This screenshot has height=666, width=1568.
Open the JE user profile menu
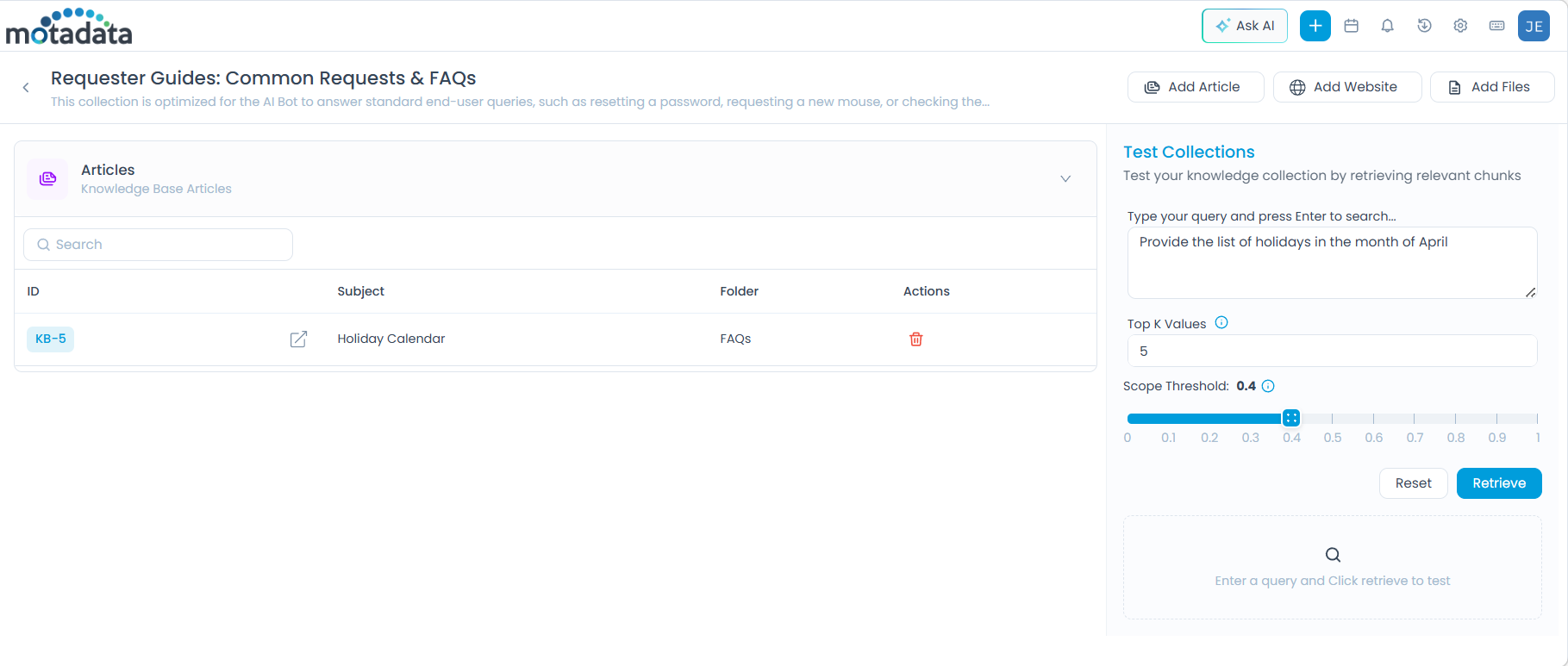[x=1534, y=26]
